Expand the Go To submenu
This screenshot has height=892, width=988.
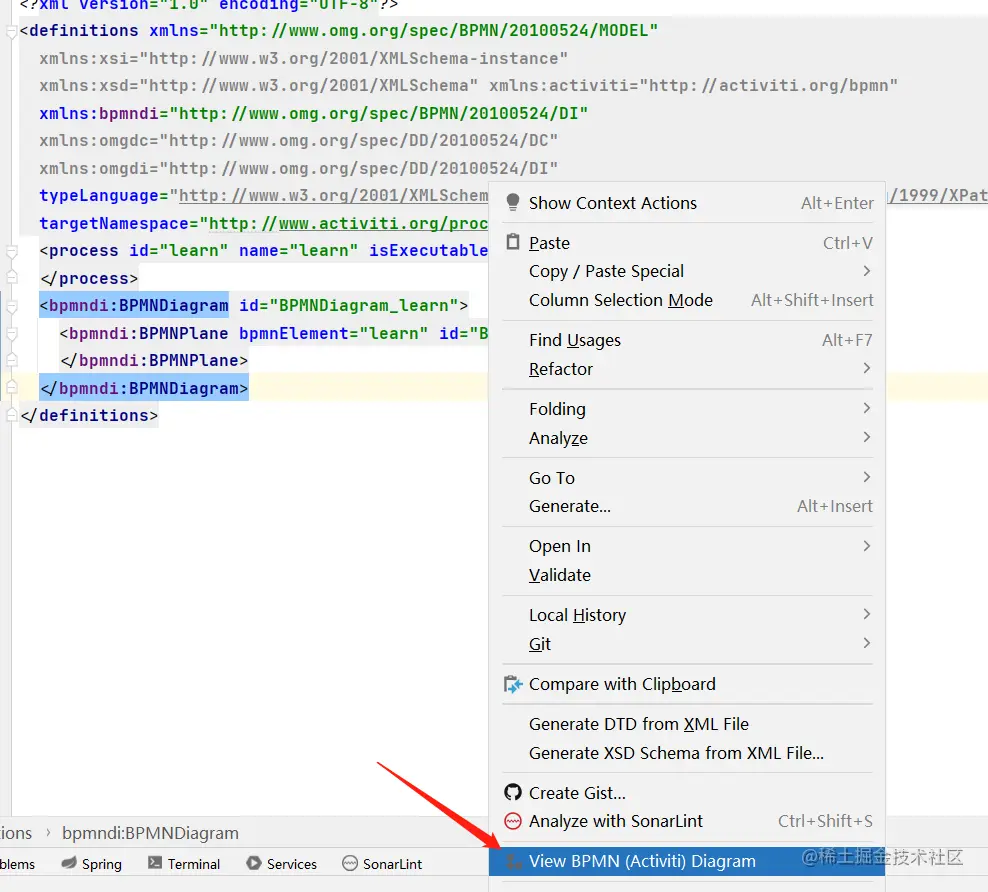(x=866, y=477)
